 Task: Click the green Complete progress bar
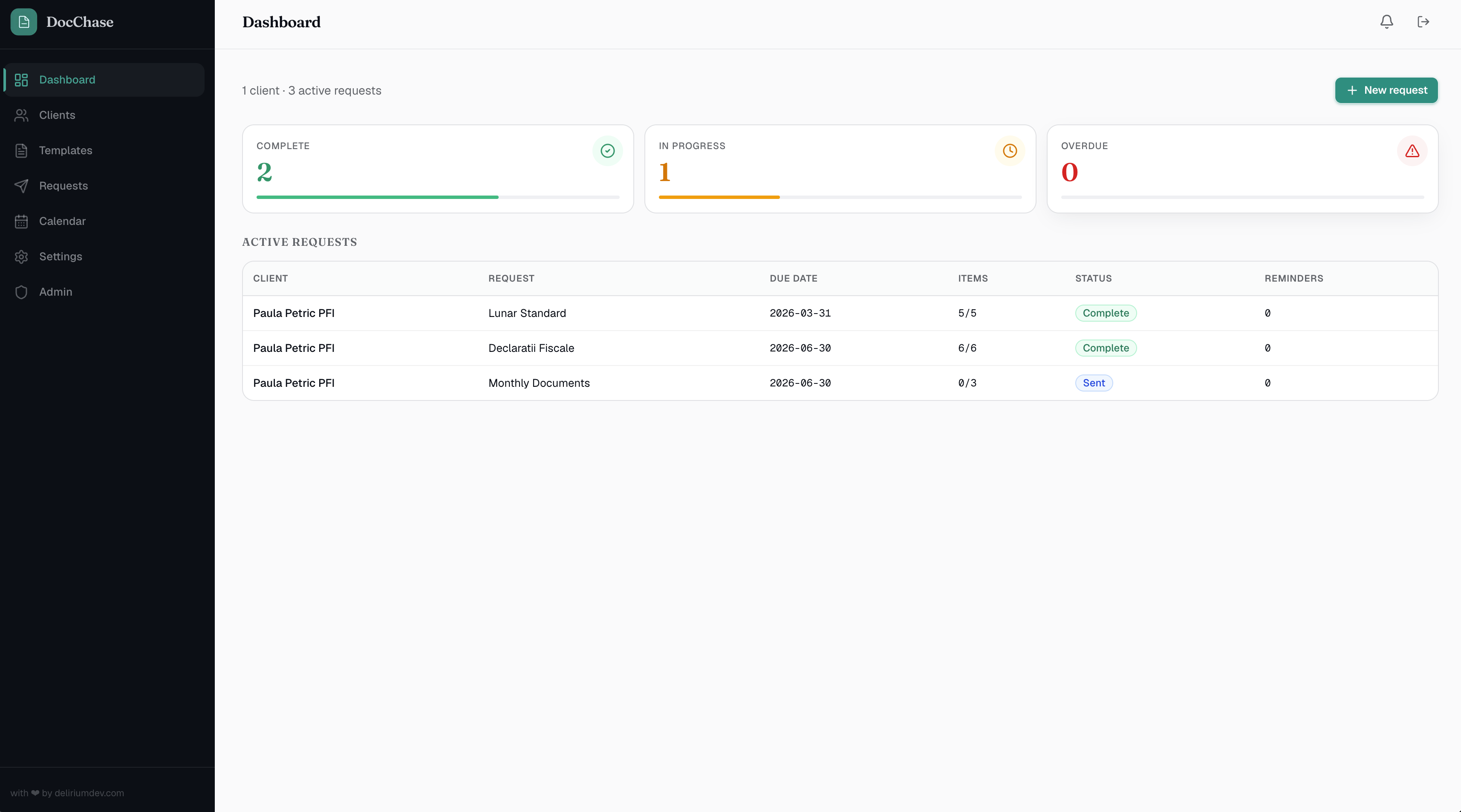pyautogui.click(x=377, y=197)
